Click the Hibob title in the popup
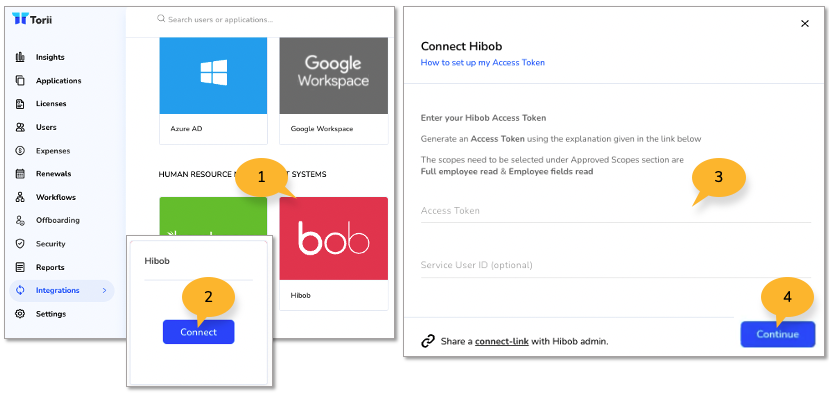This screenshot has height=398, width=829. (x=157, y=261)
